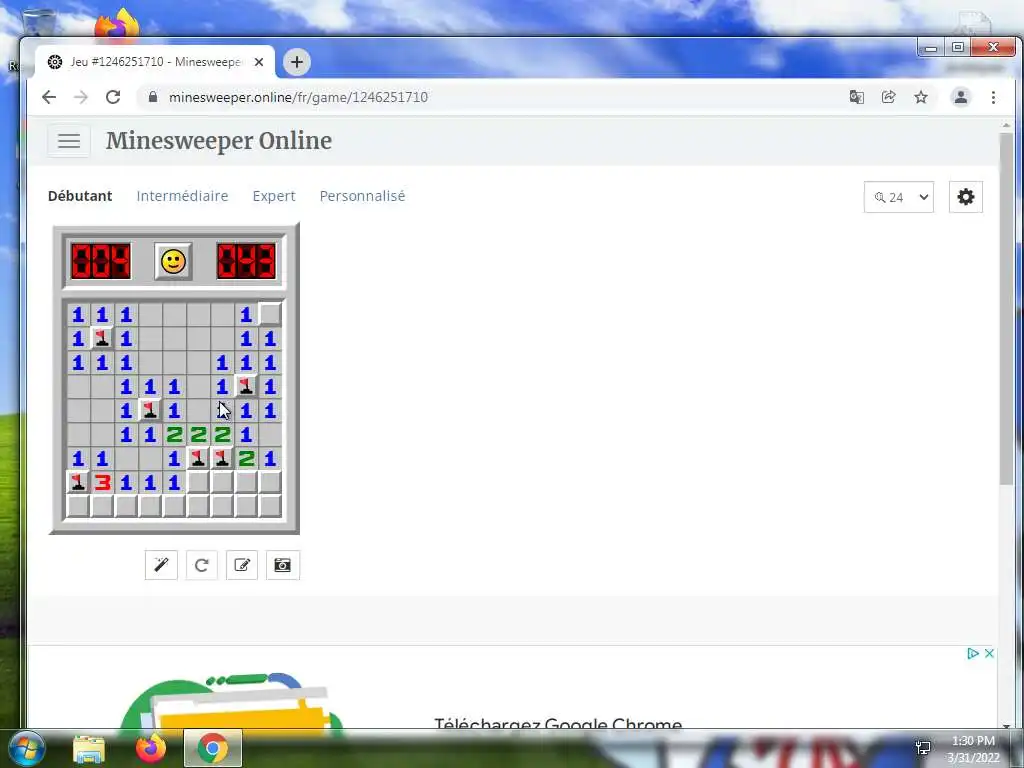This screenshot has height=768, width=1024.
Task: Open the hamburger navigation menu
Action: click(x=69, y=140)
